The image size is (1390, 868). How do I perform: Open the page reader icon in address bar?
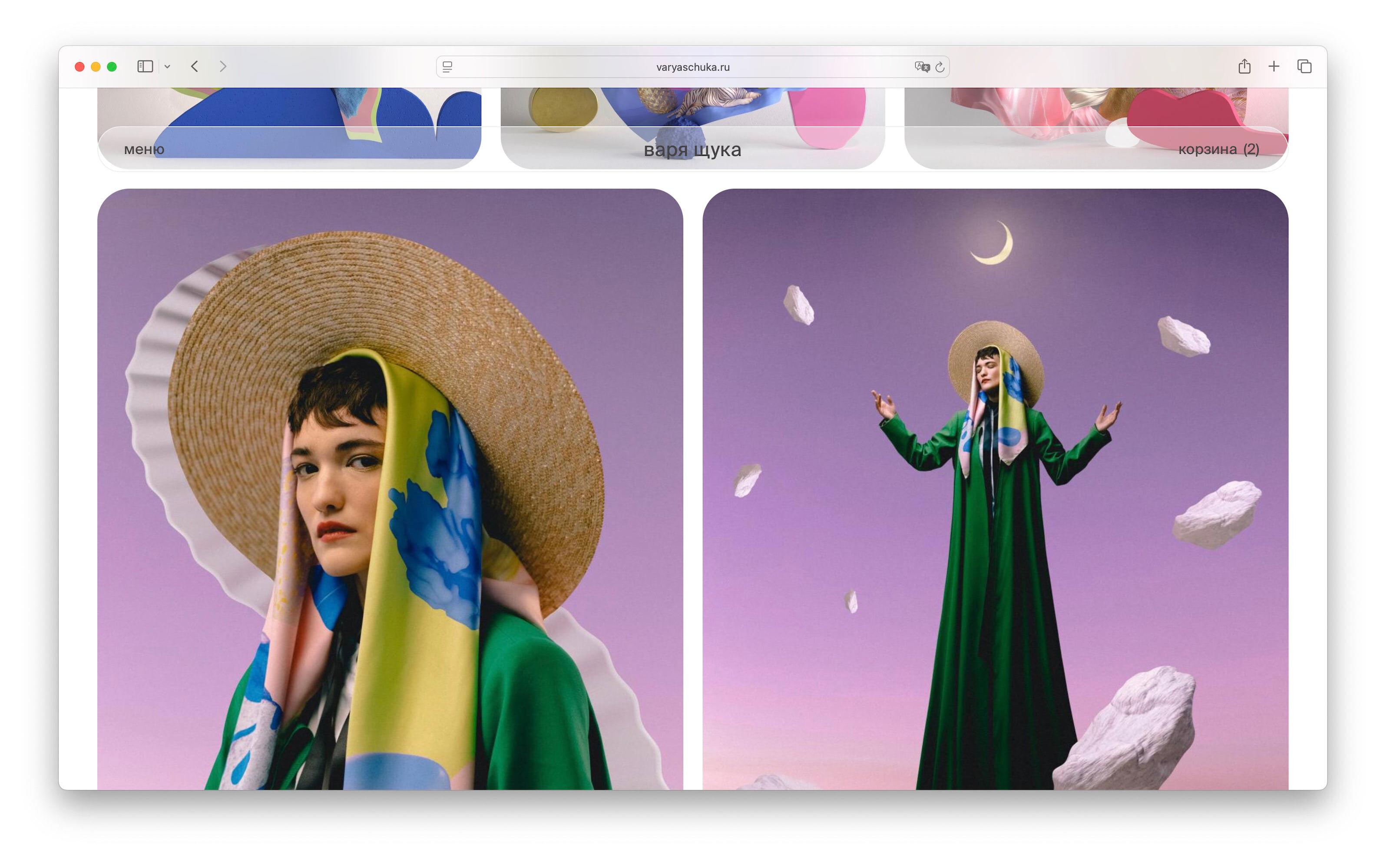(448, 67)
